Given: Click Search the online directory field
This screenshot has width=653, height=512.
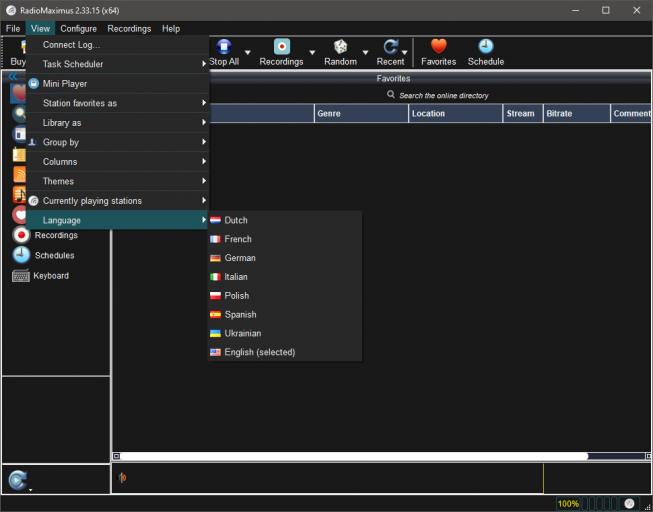Looking at the screenshot, I should tap(444, 95).
